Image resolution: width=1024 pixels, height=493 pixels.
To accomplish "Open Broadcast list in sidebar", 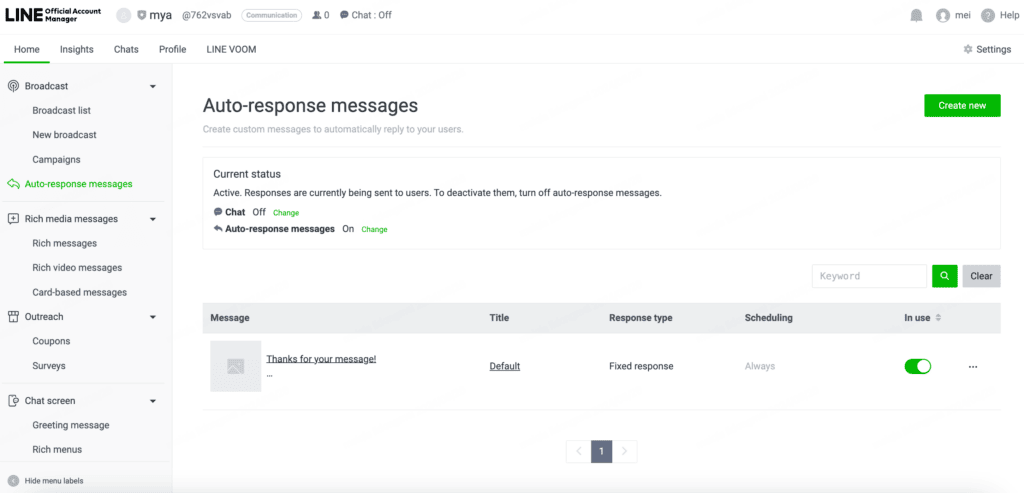I will pyautogui.click(x=61, y=110).
